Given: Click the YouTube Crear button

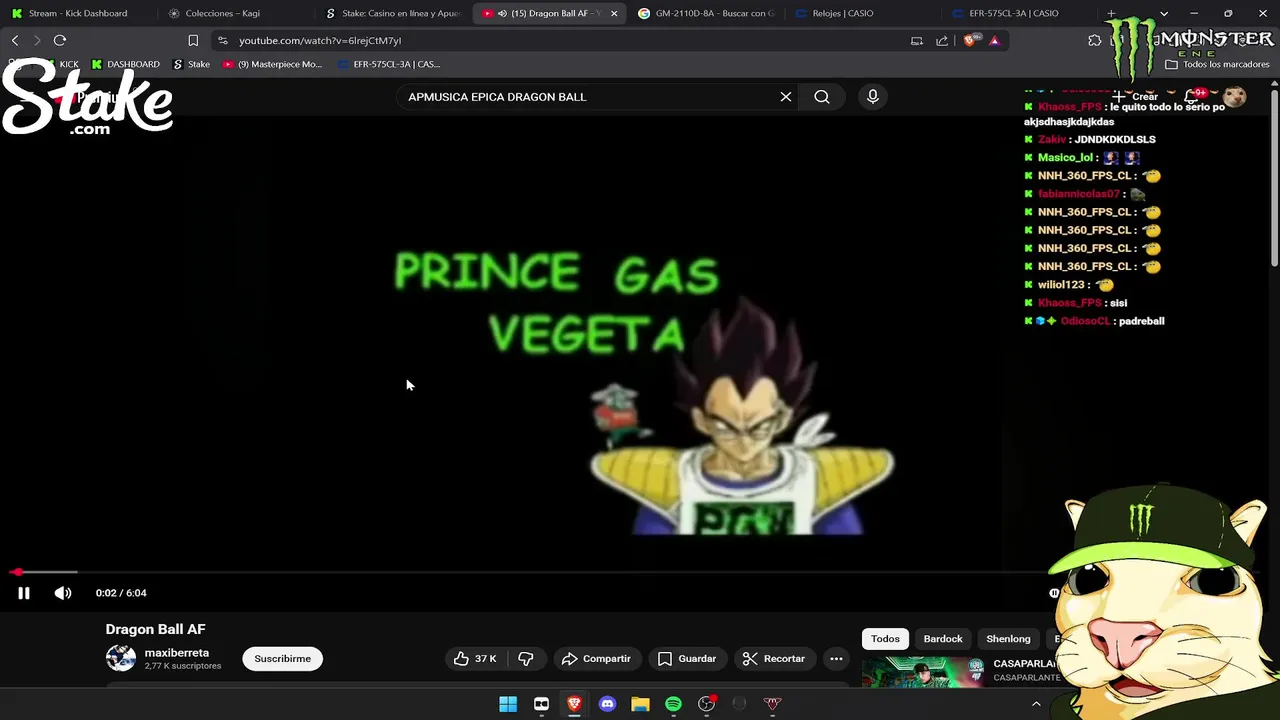Looking at the screenshot, I should click(1136, 97).
